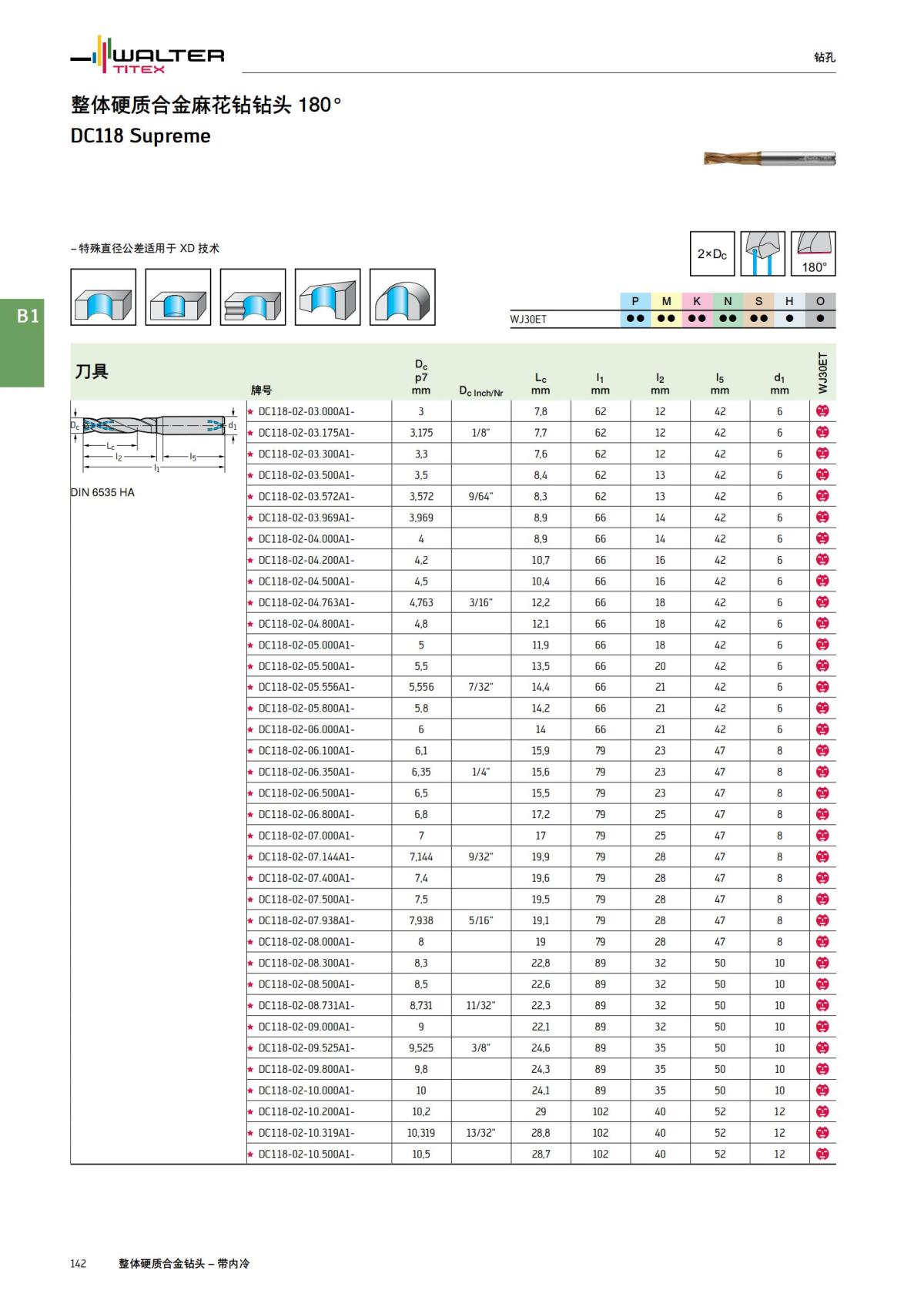
Task: Click the internal coolant drill icon
Action: click(762, 254)
